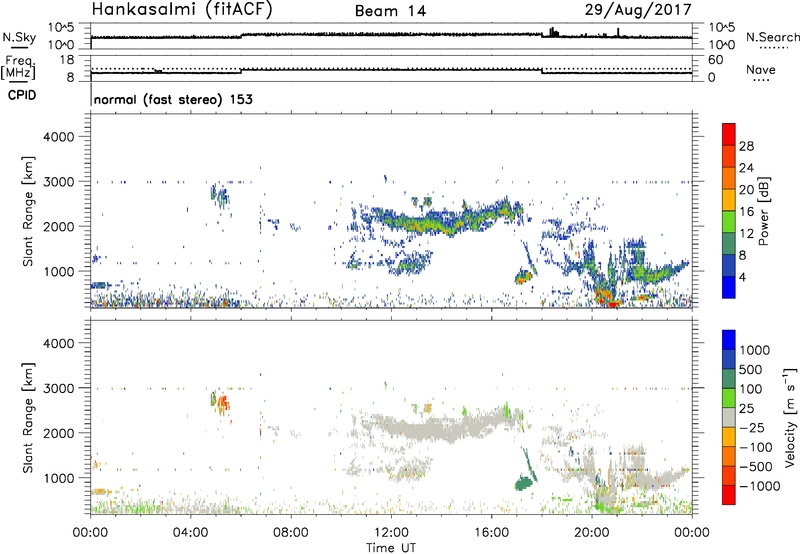Click the Time UT axis label
The width and height of the screenshot is (800, 554).
[391, 547]
